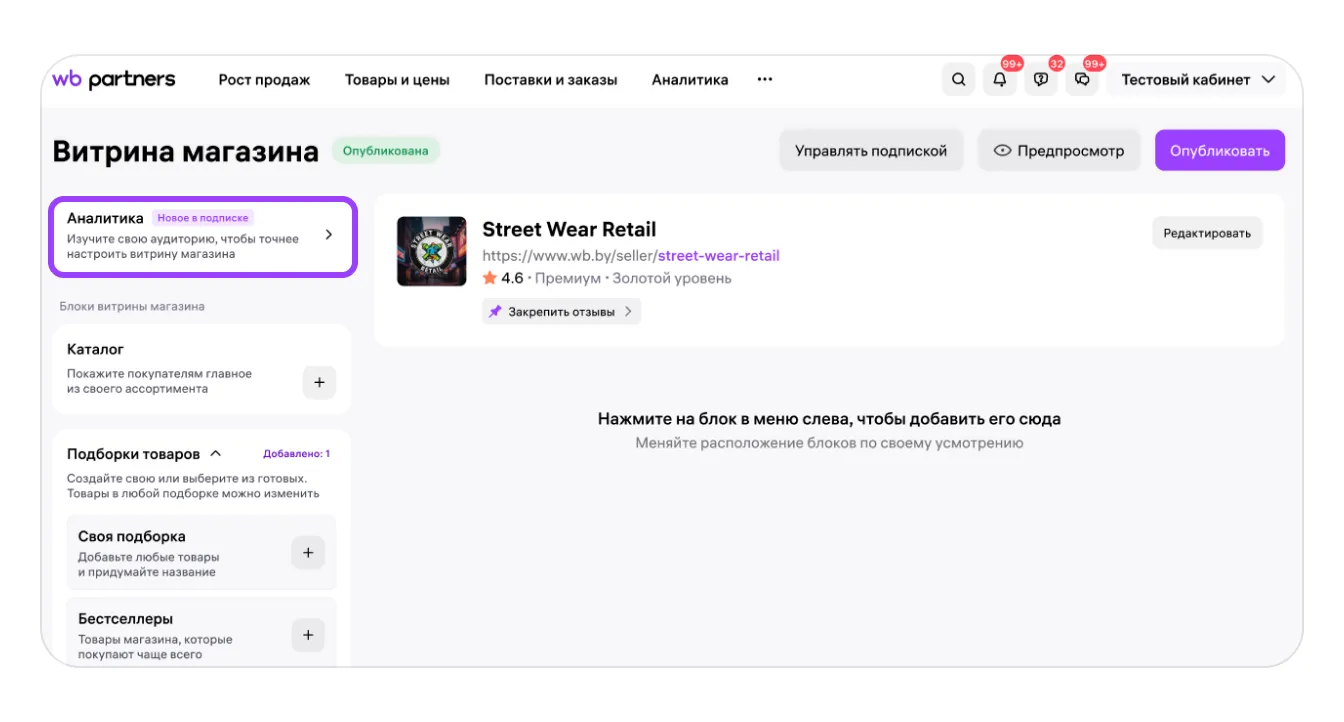This screenshot has width=1344, height=722.
Task: Open the street-wear-retail store link
Action: click(x=718, y=256)
